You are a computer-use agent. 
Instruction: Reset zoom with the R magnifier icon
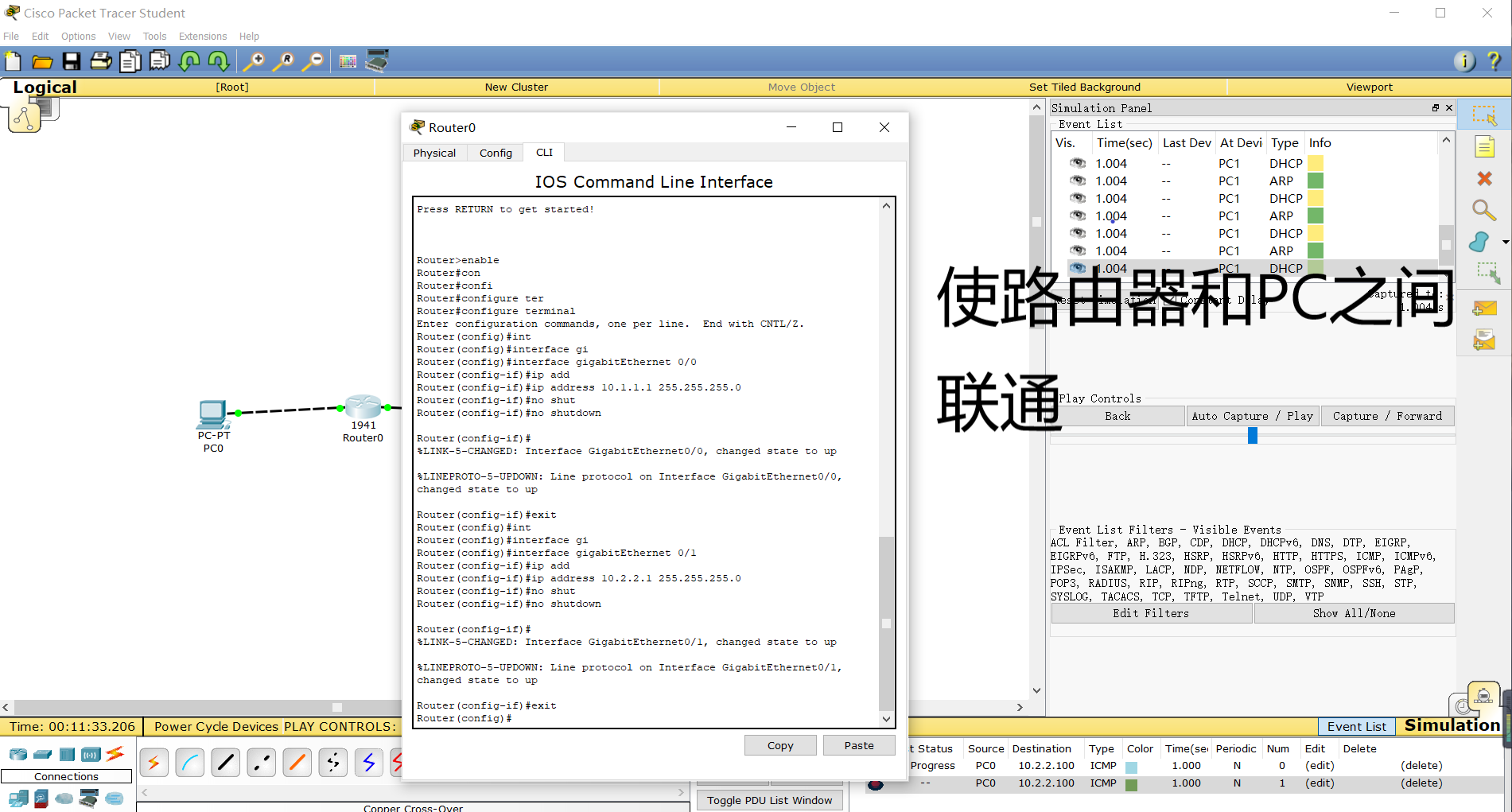point(283,61)
